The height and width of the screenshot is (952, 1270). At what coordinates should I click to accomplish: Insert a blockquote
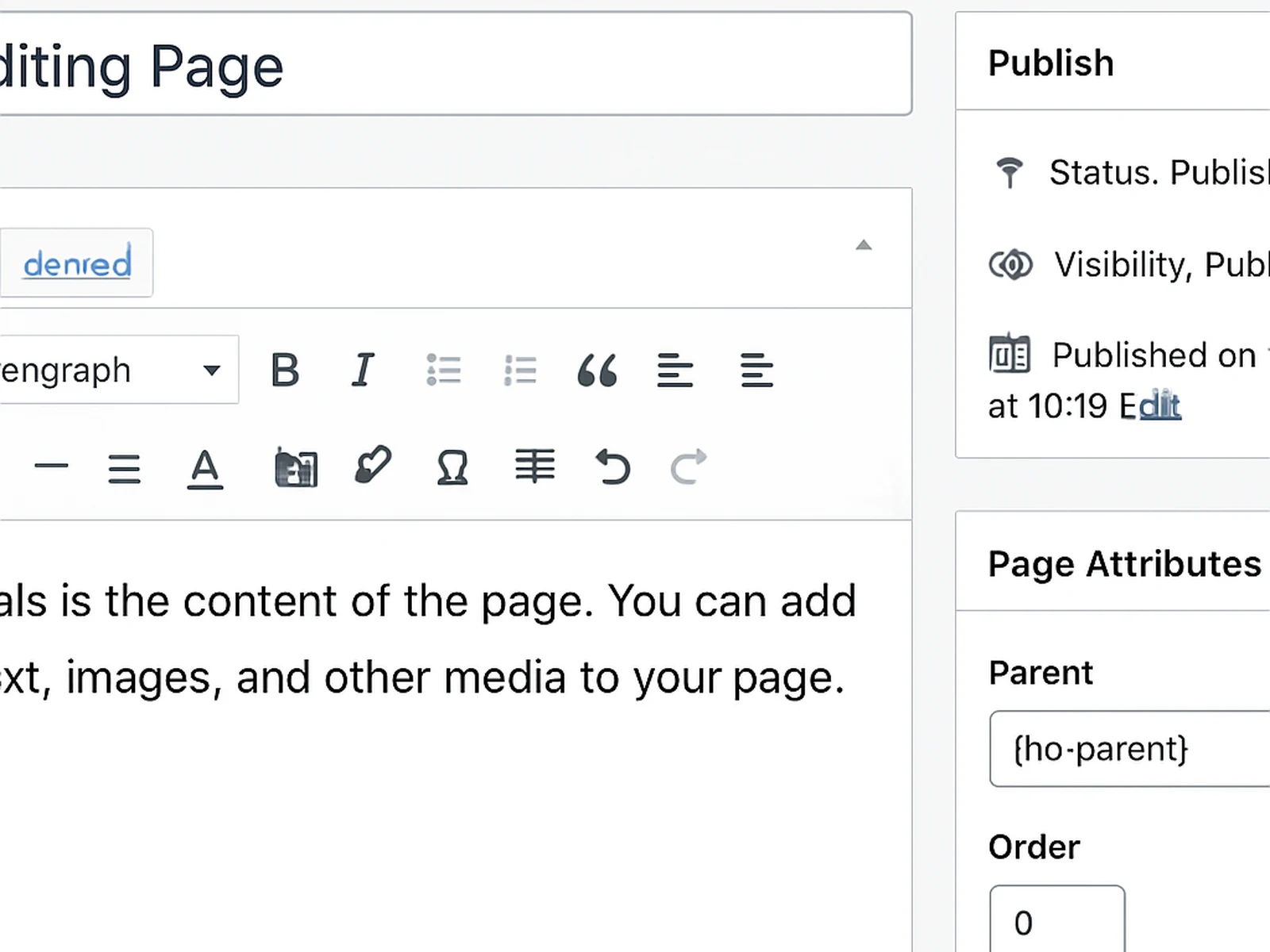click(x=597, y=370)
